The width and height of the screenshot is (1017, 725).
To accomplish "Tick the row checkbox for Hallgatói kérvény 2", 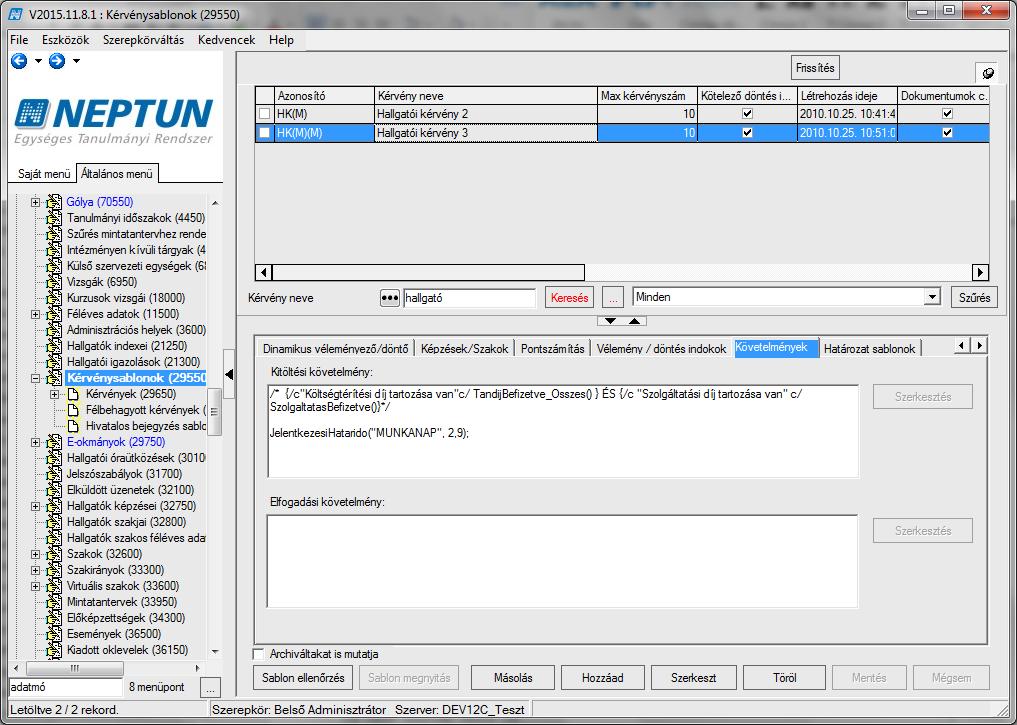I will click(264, 114).
